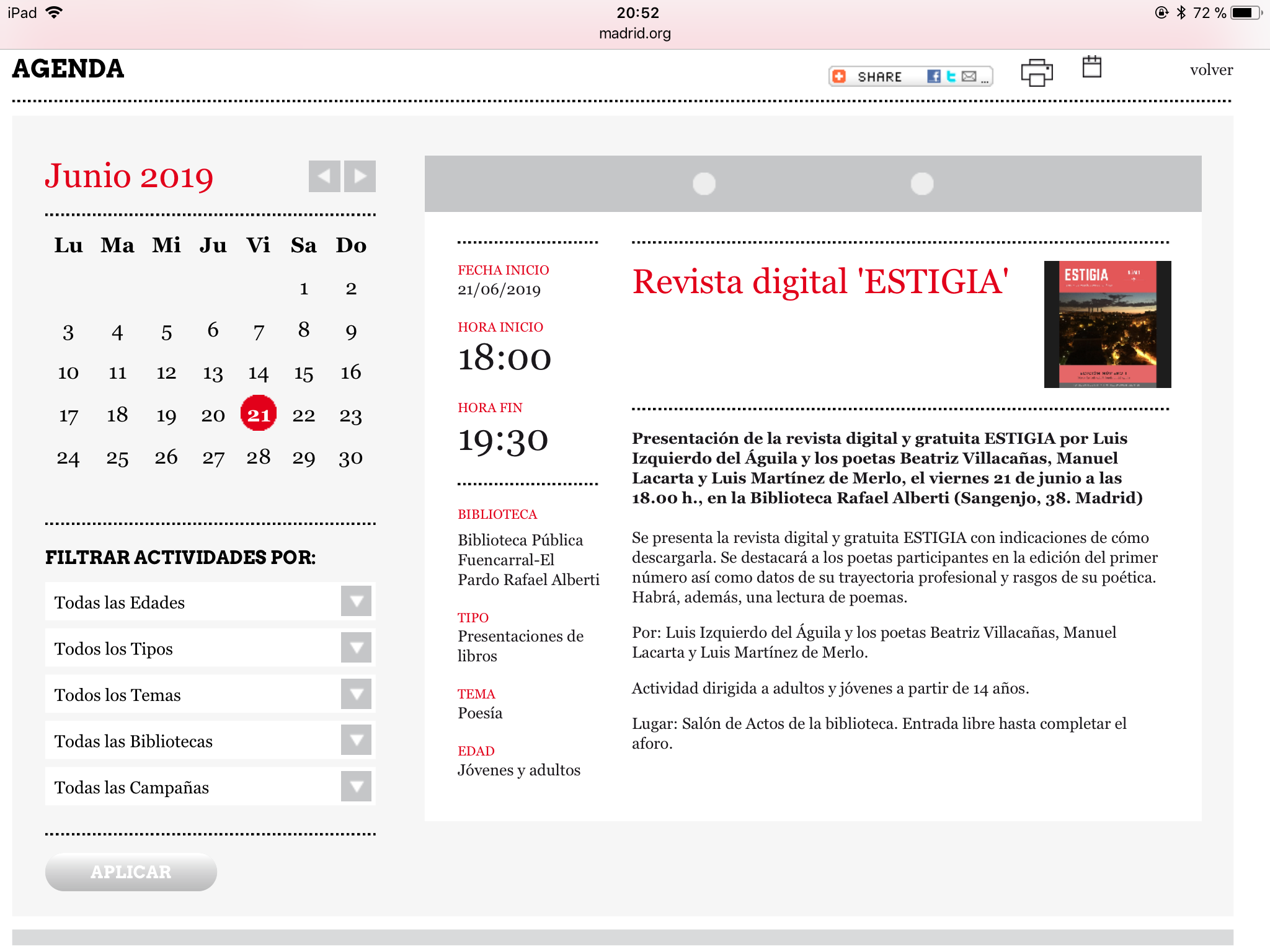Select the first gray carousel dot
The width and height of the screenshot is (1270, 952).
704,184
